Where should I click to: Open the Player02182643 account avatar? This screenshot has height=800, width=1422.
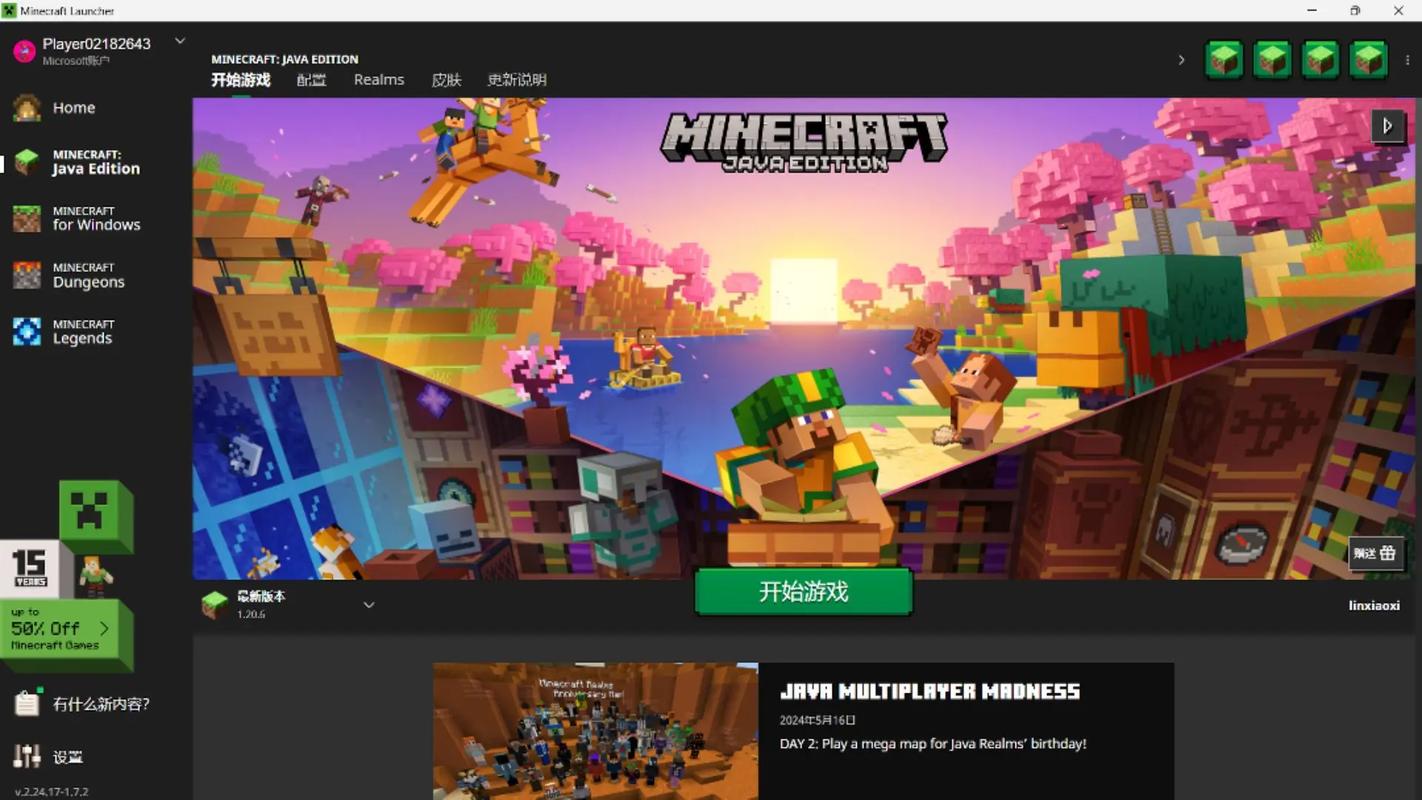24,51
